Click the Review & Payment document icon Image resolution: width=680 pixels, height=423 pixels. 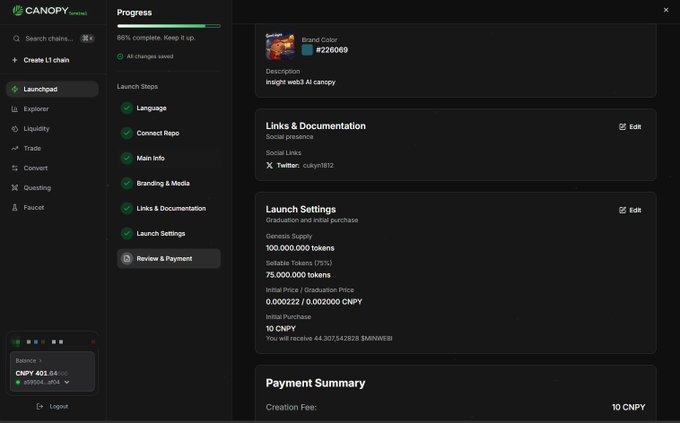(127, 259)
